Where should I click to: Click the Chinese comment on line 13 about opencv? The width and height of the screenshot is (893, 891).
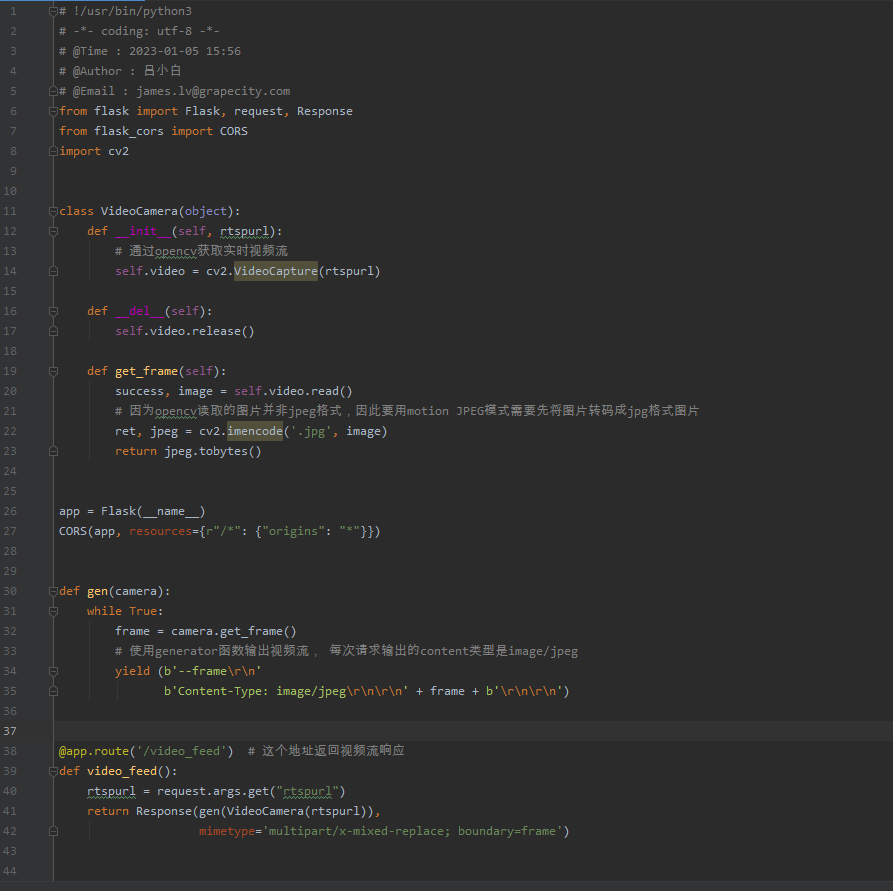click(202, 251)
